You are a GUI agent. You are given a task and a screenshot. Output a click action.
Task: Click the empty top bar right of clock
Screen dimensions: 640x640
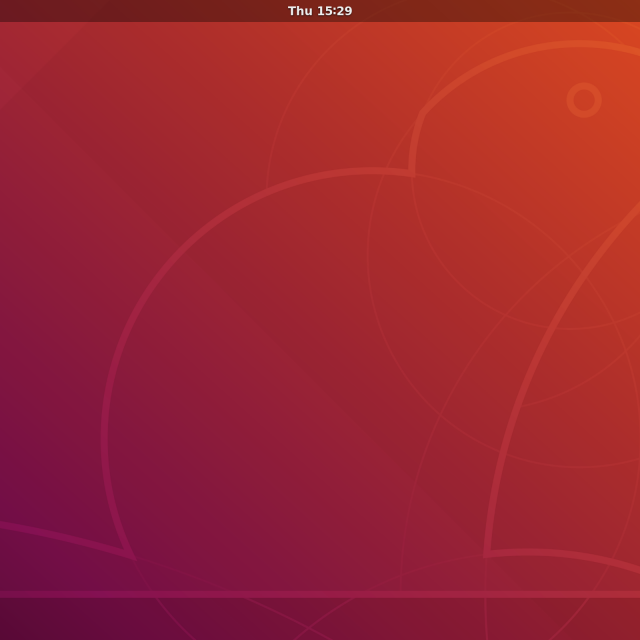[x=500, y=11]
